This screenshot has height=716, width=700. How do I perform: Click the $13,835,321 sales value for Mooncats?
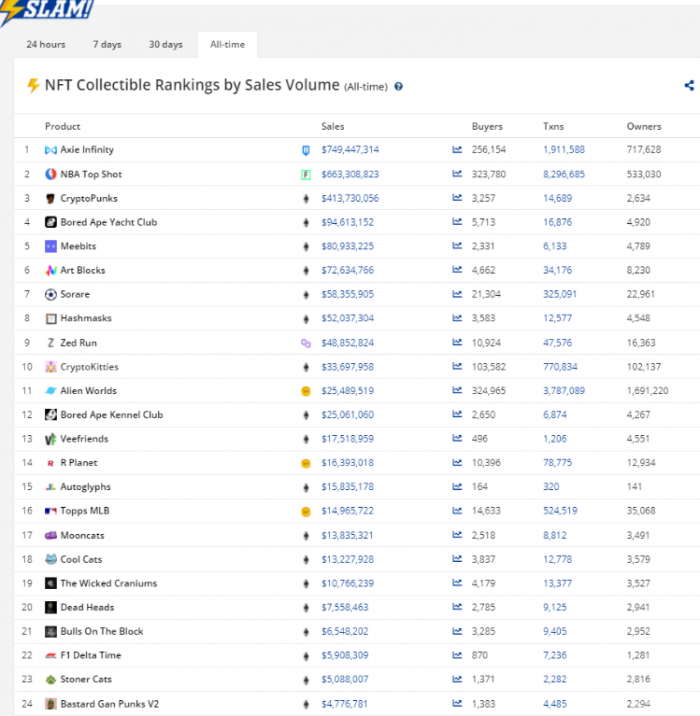[x=347, y=535]
